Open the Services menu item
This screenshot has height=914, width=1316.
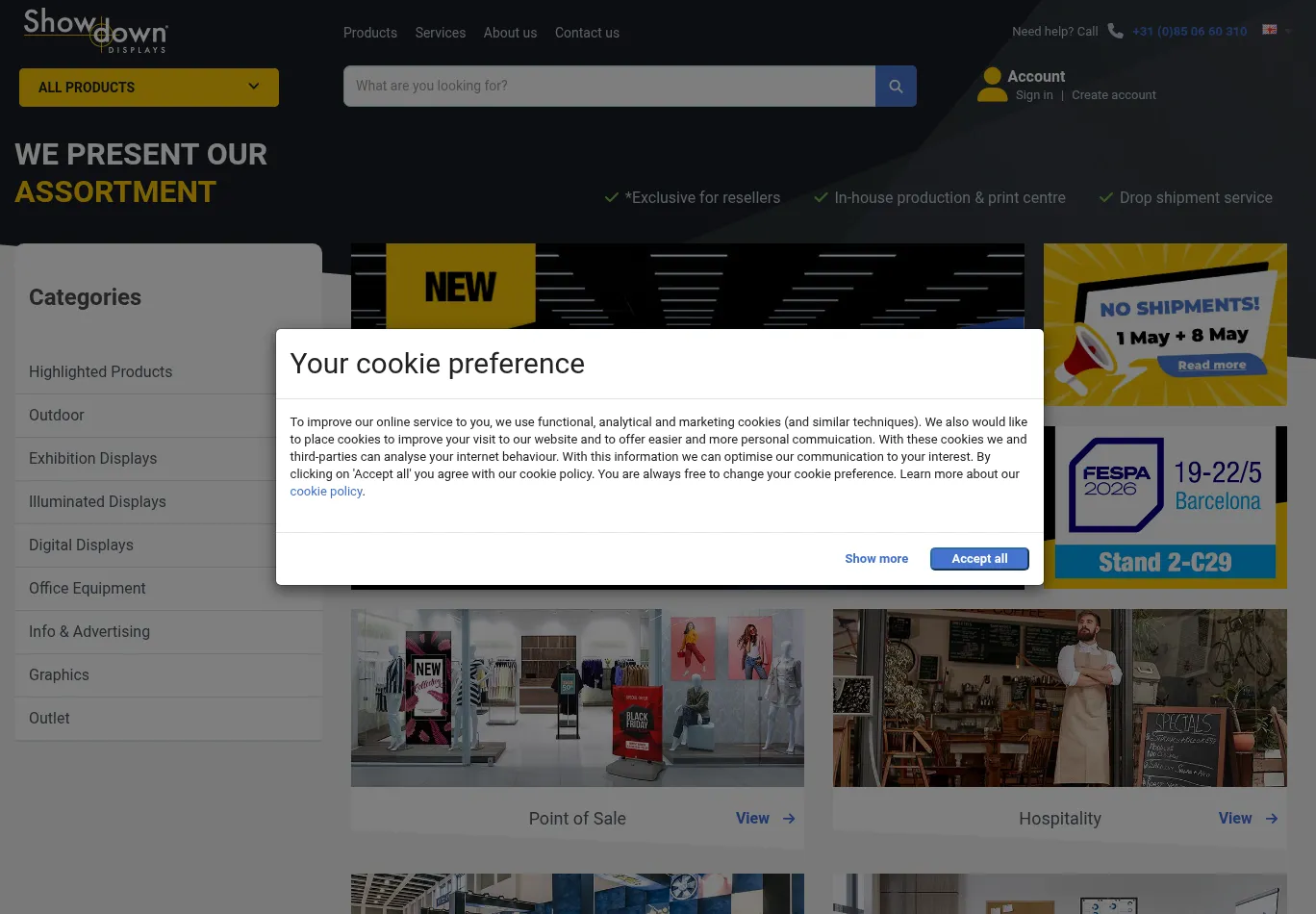pyautogui.click(x=441, y=33)
